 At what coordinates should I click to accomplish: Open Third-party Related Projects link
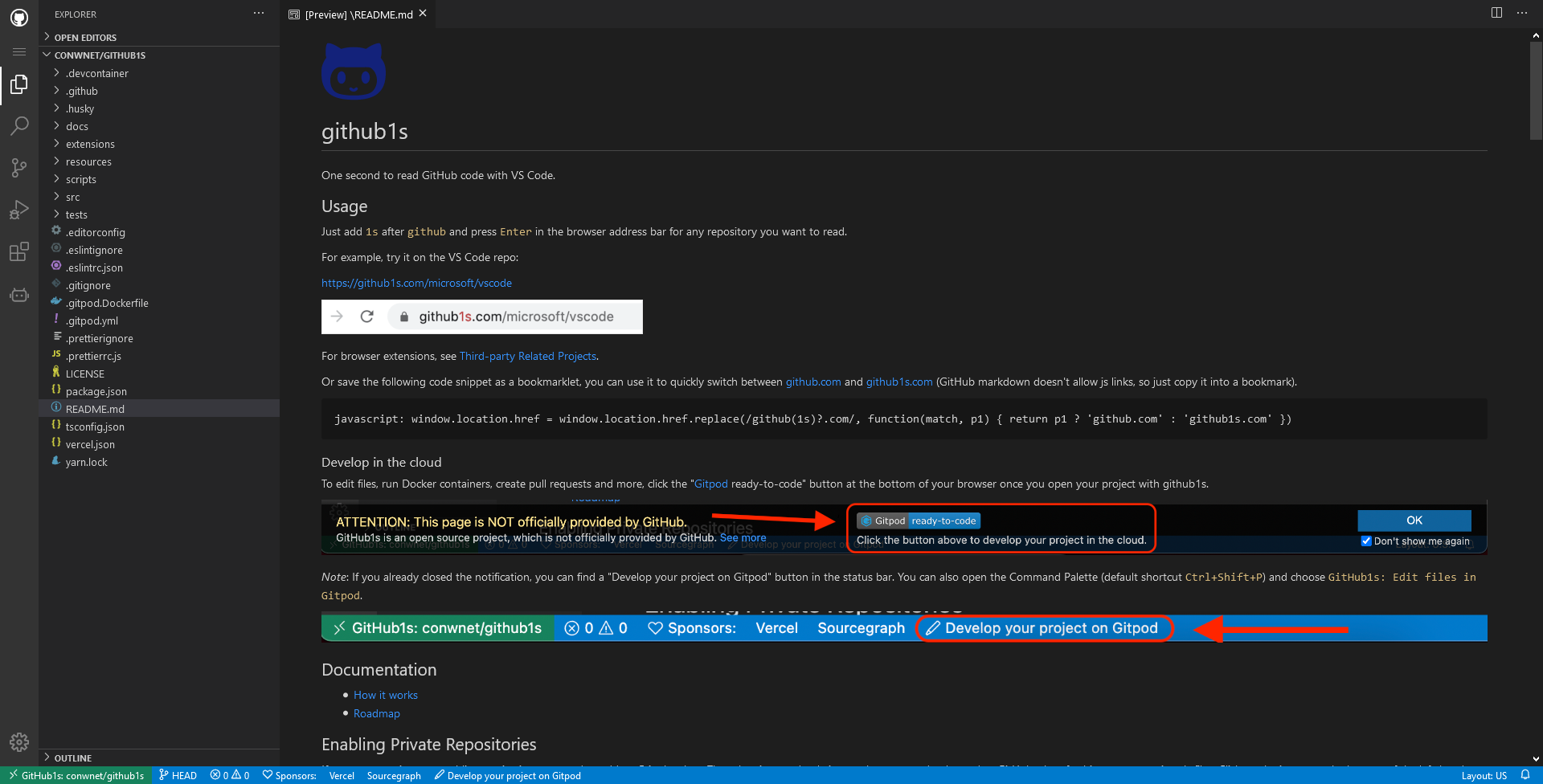[x=528, y=356]
